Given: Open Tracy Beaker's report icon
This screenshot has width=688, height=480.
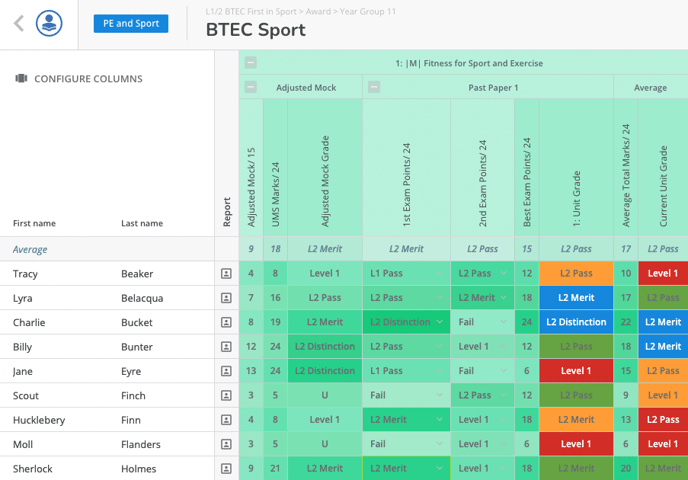Looking at the screenshot, I should [x=226, y=273].
